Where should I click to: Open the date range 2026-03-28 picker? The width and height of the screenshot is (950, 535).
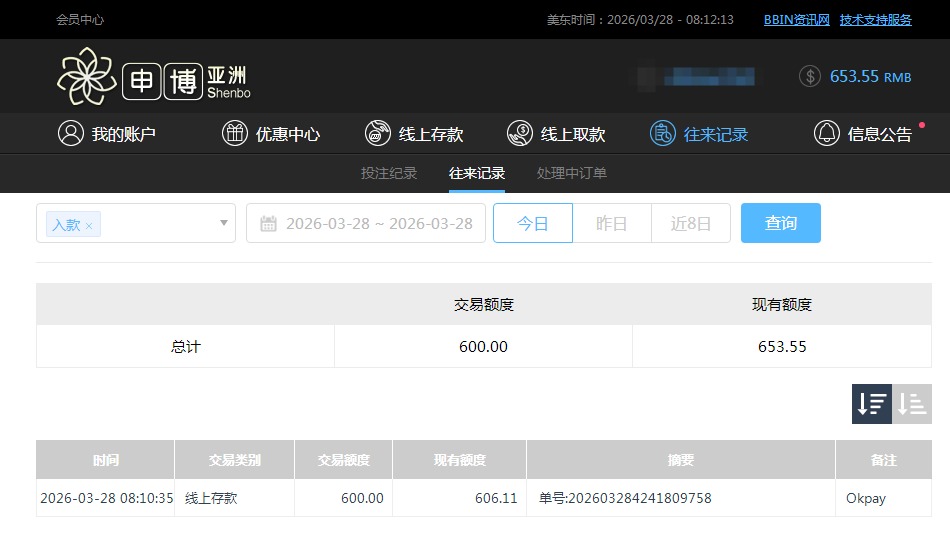366,223
